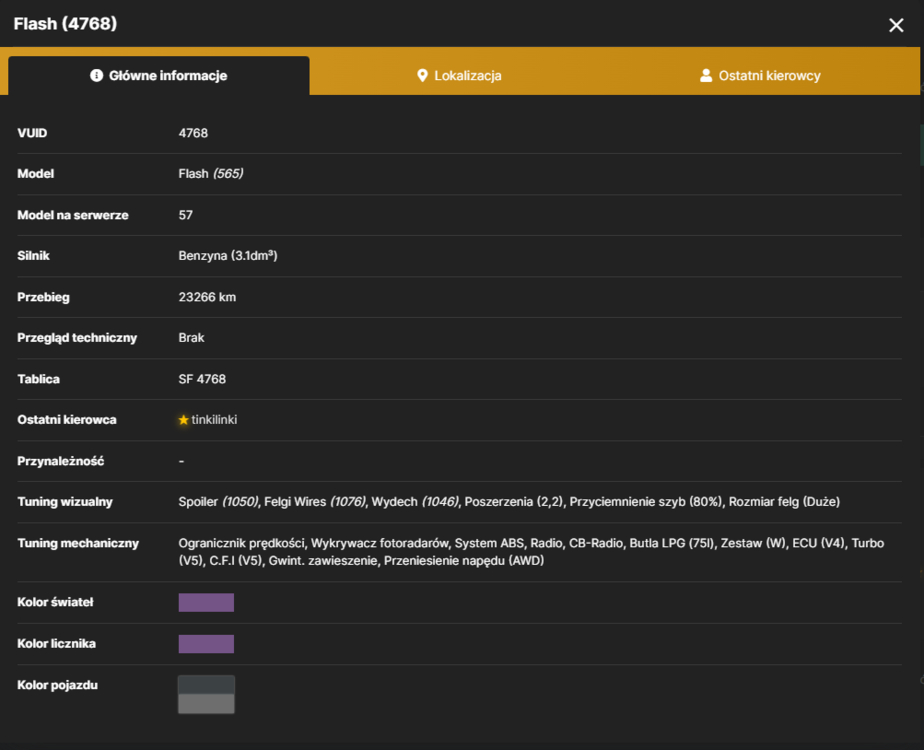The width and height of the screenshot is (924, 750).
Task: Click the Tablica row label
Action: pyautogui.click(x=38, y=379)
